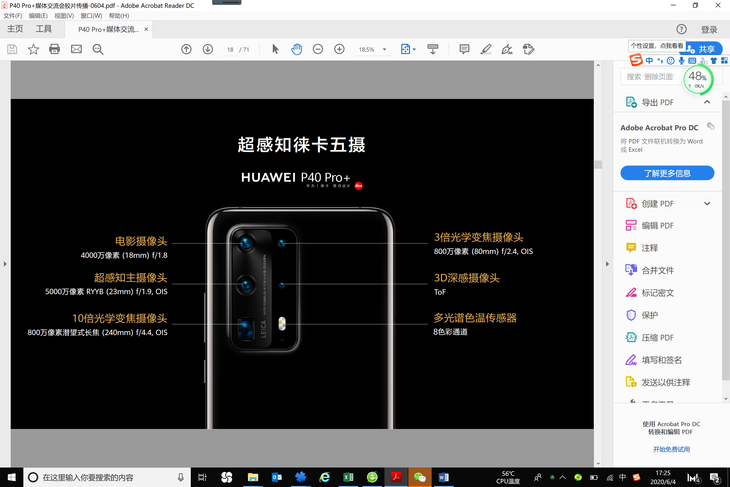Send the file by email icon

pos(76,49)
